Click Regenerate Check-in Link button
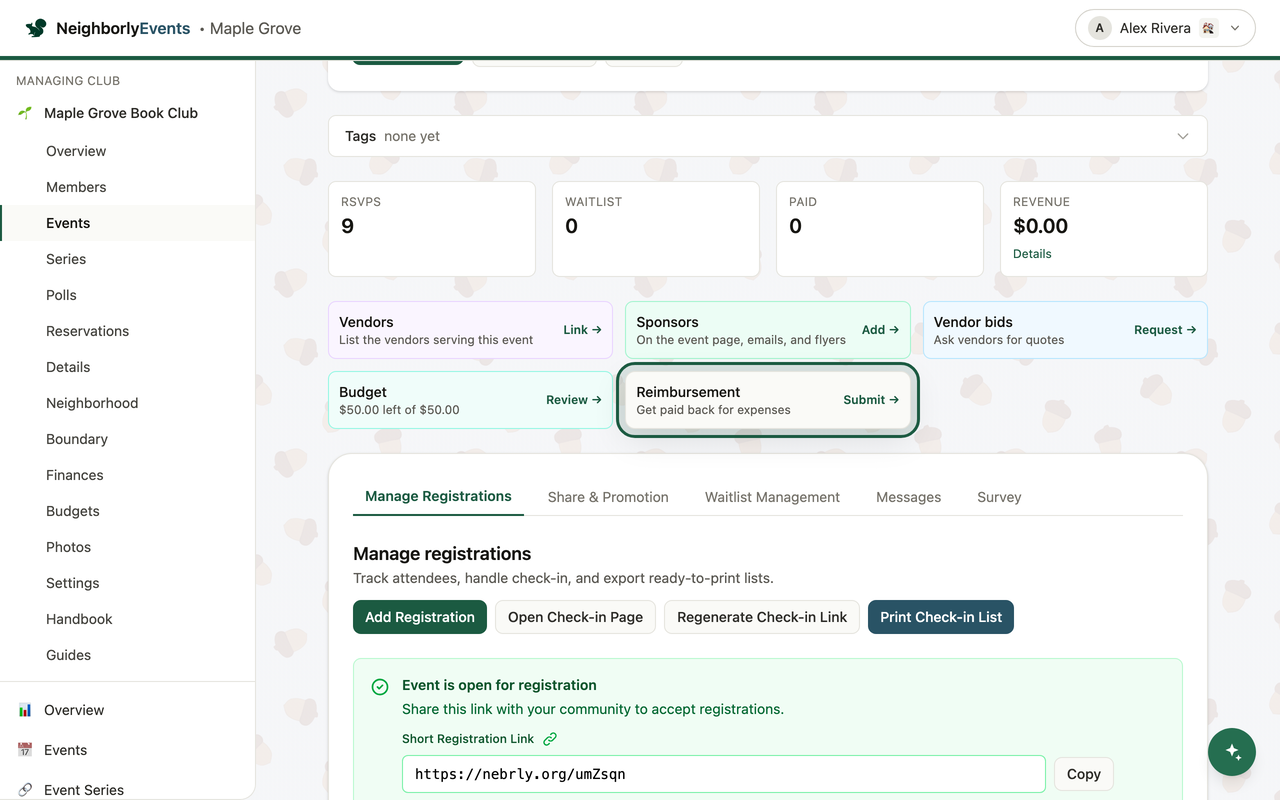The height and width of the screenshot is (800, 1280). tap(762, 617)
